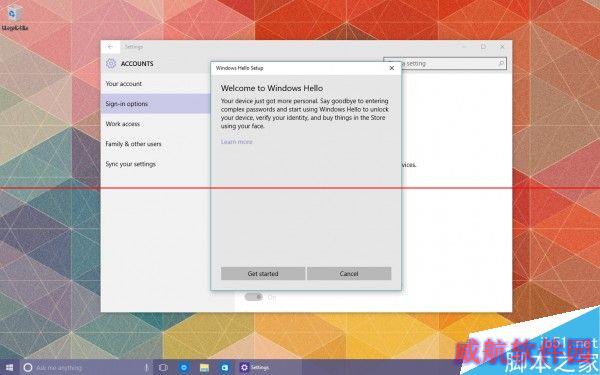Click the Cortana circle icon
Viewport: 600px width, 375px height.
click(x=28, y=368)
